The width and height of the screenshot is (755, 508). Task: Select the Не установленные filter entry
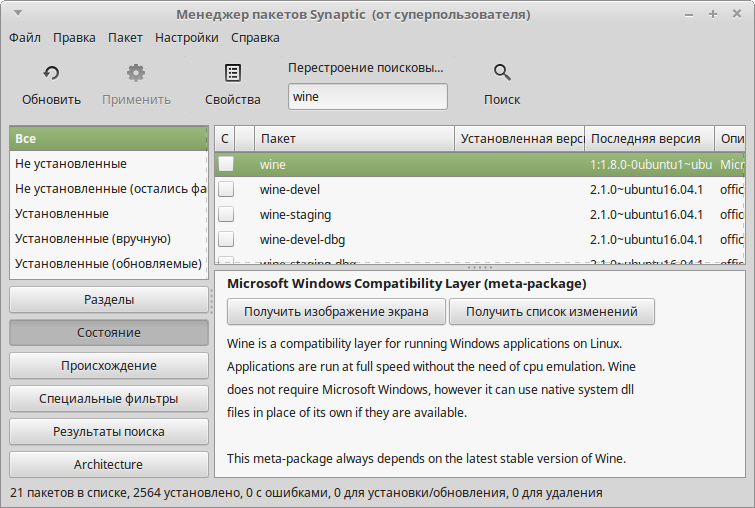click(109, 164)
